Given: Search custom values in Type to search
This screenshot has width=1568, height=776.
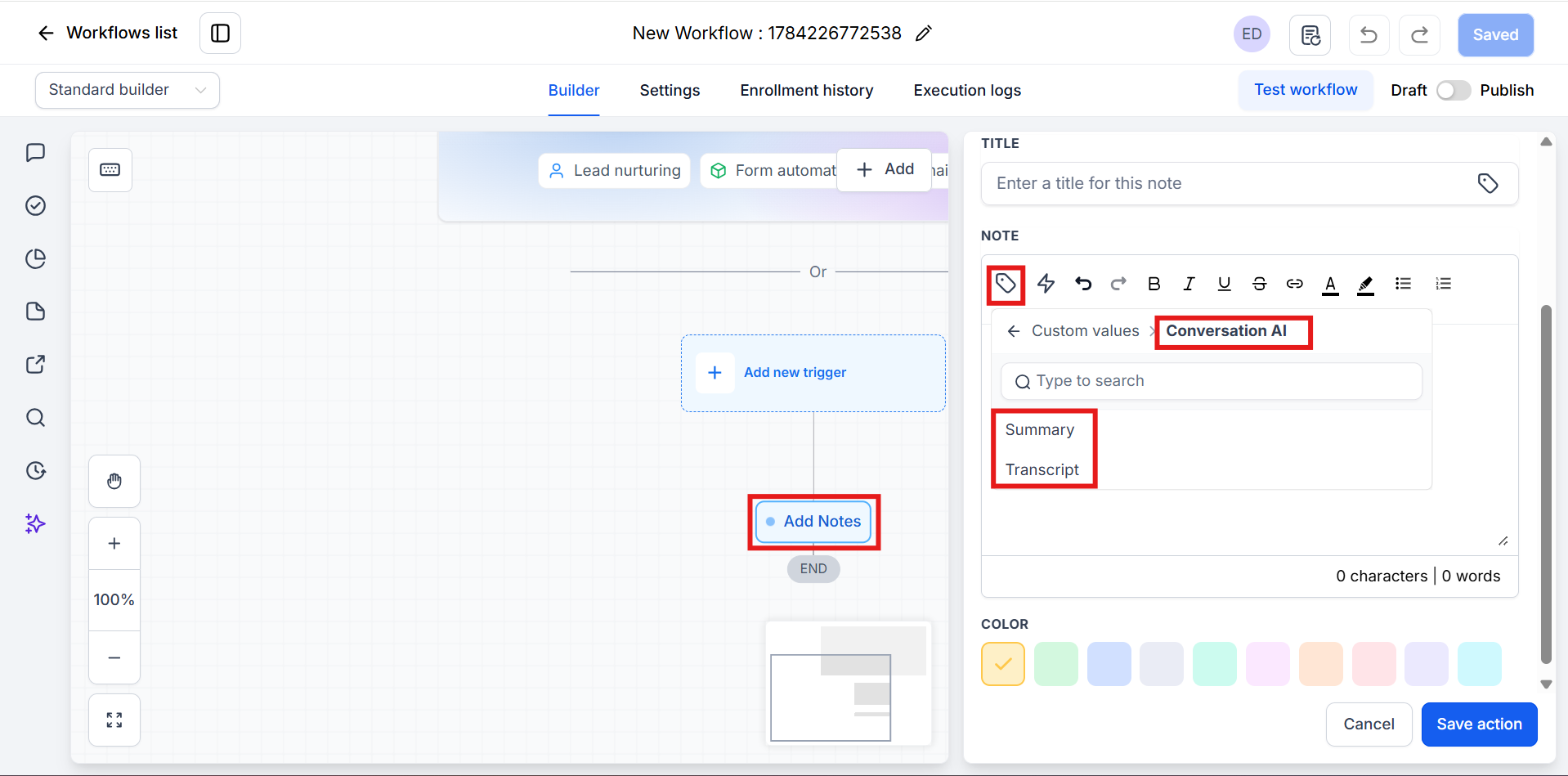Looking at the screenshot, I should pyautogui.click(x=1212, y=382).
